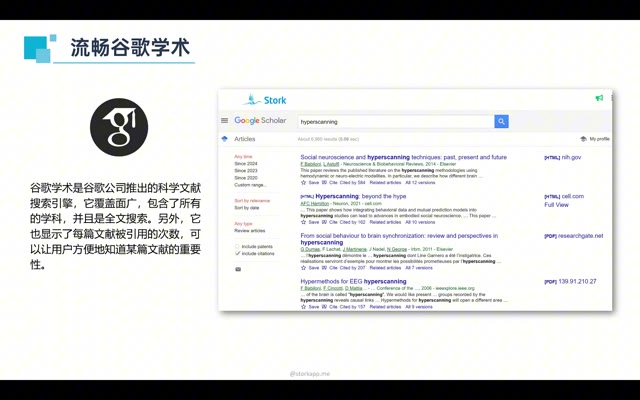Open Related articles for Social neuroscience result
The height and width of the screenshot is (400, 640).
pos(385,182)
